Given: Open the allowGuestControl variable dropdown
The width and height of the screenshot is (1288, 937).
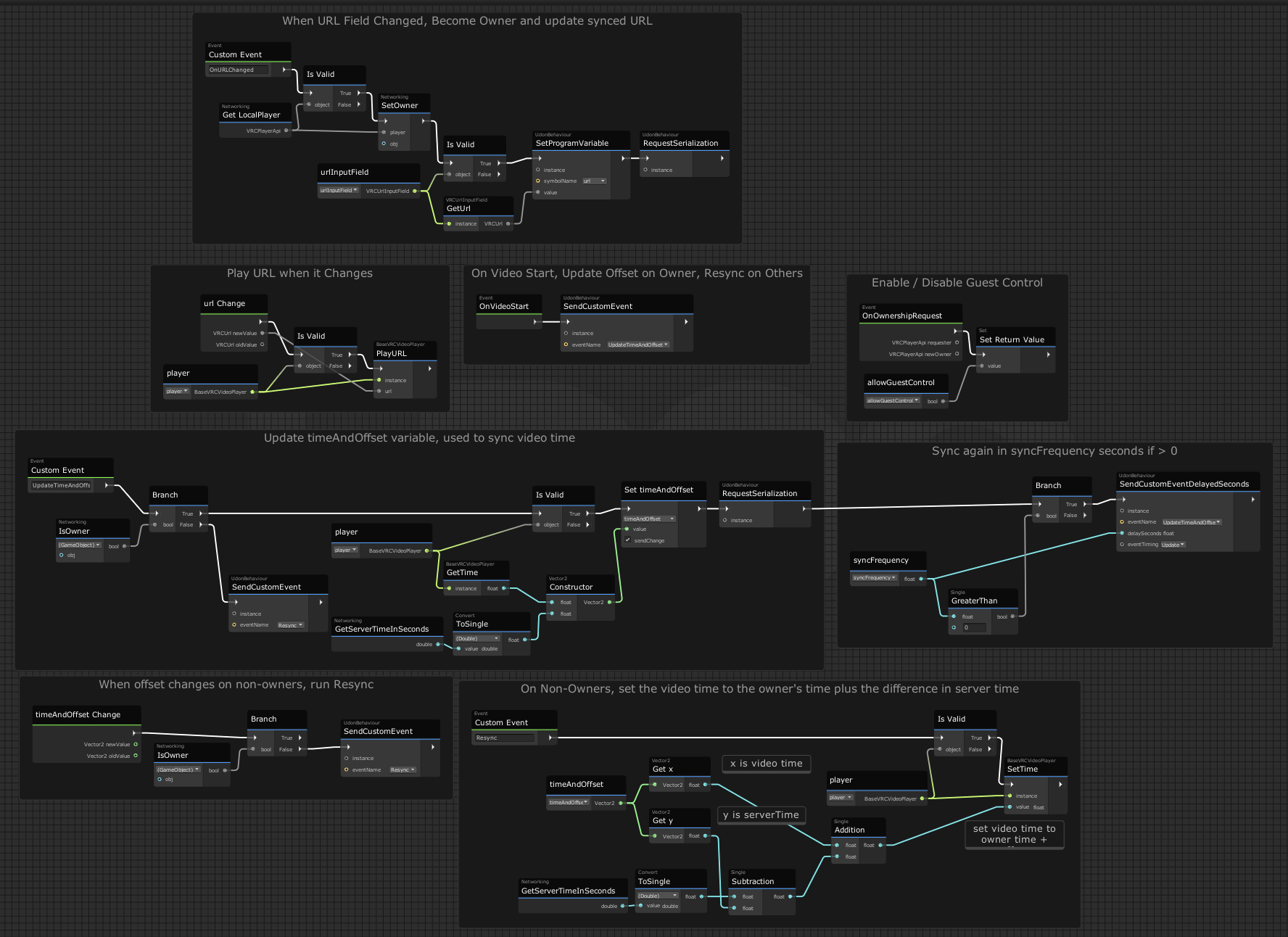Looking at the screenshot, I should point(893,400).
